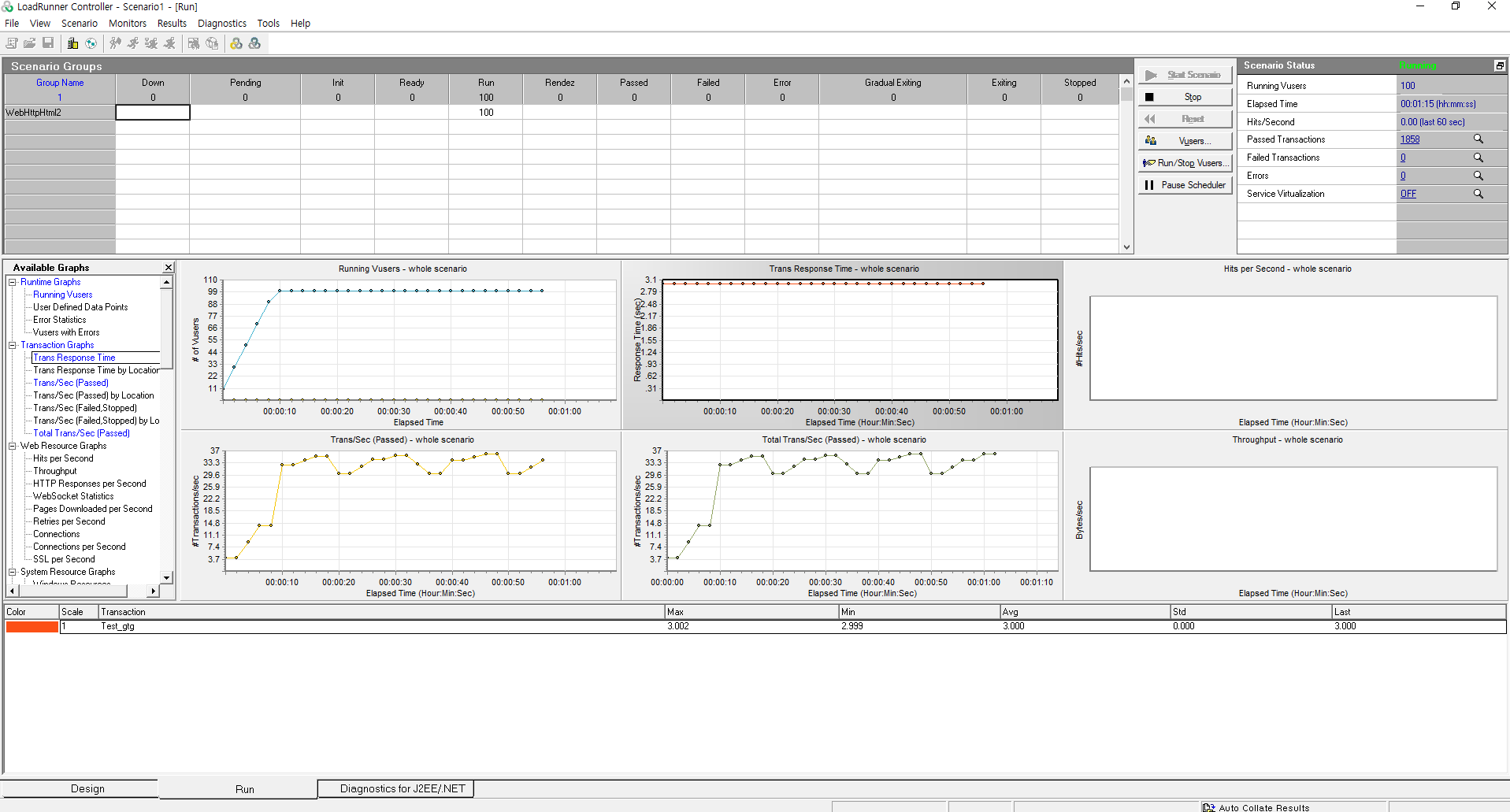1510x812 pixels.
Task: Click the Run/Stop Vusers button
Action: [1185, 163]
